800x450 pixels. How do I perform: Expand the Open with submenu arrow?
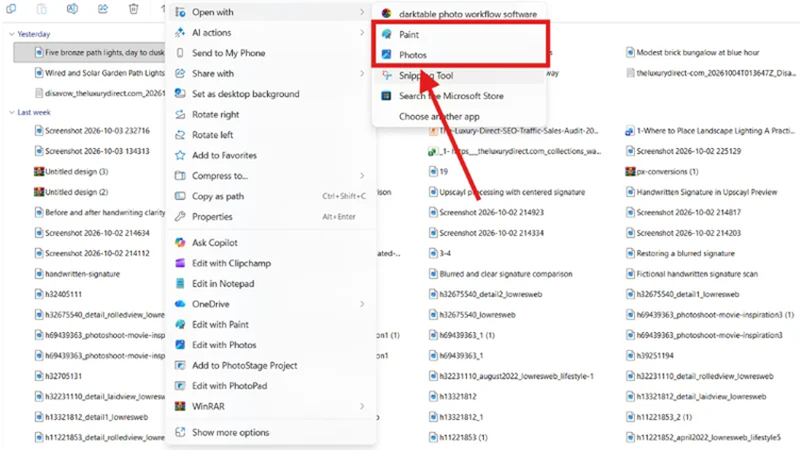[362, 12]
